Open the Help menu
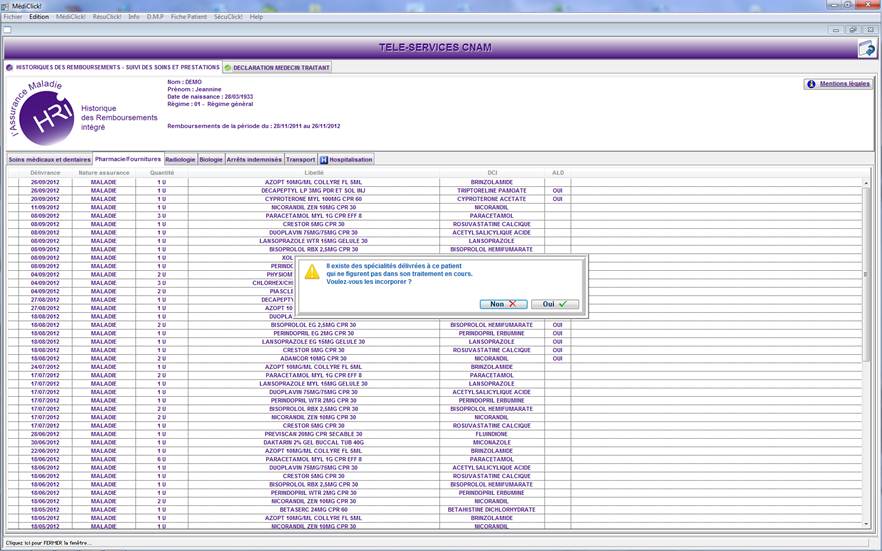This screenshot has width=882, height=551. tap(256, 17)
